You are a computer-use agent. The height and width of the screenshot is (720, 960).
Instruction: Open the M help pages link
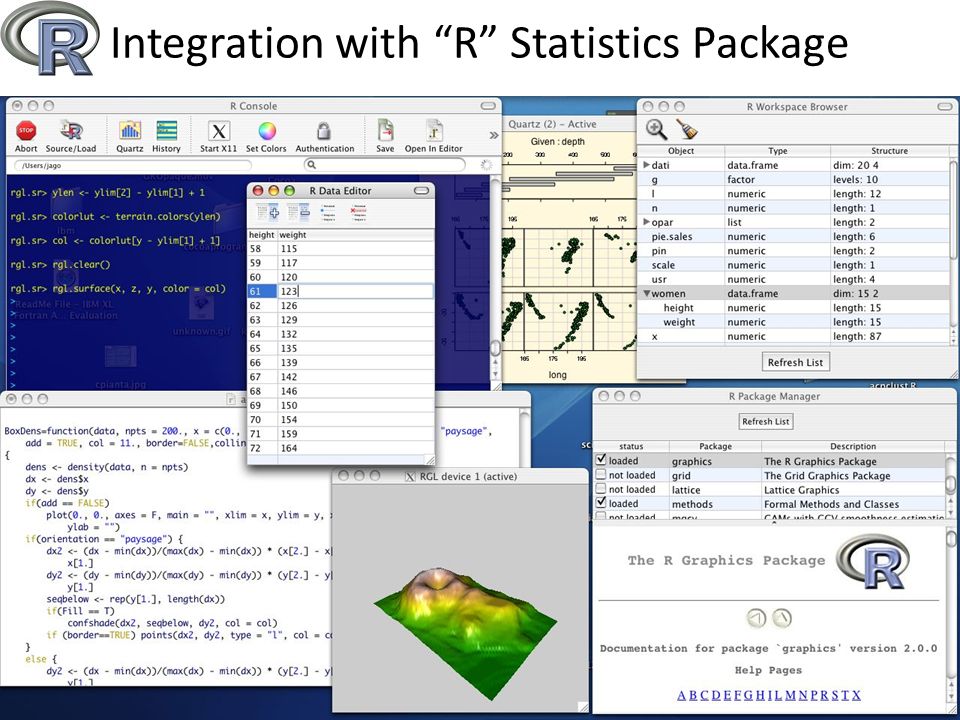click(790, 695)
